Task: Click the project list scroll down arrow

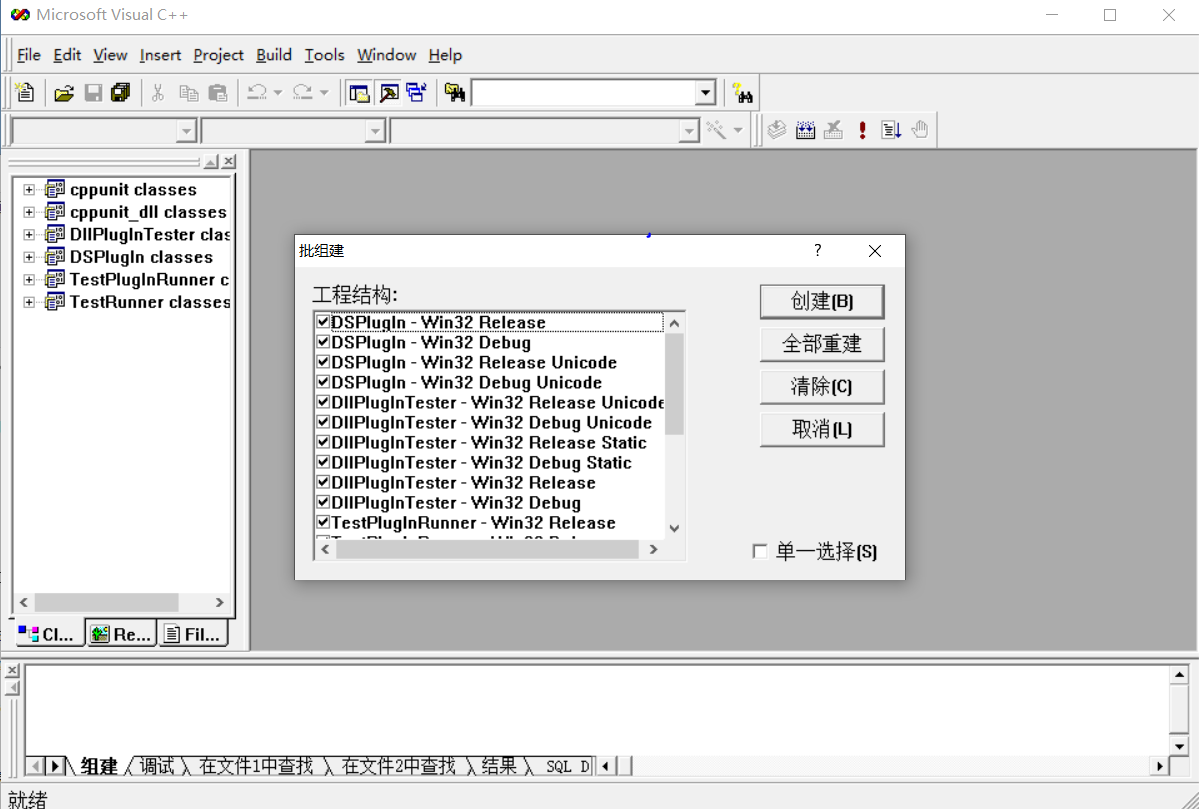Action: click(674, 528)
